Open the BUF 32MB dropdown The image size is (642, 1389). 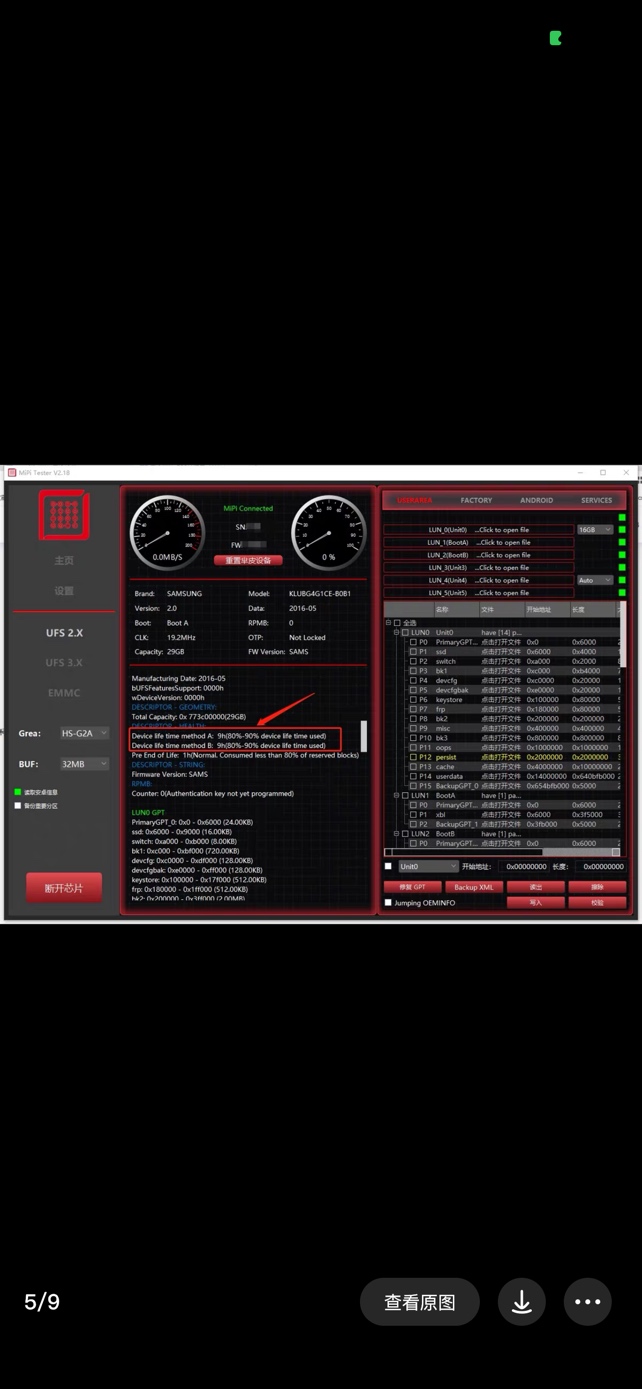(x=84, y=764)
